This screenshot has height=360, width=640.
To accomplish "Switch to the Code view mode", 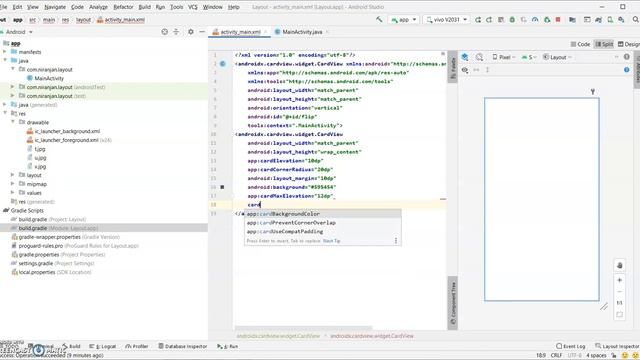I will (580, 44).
